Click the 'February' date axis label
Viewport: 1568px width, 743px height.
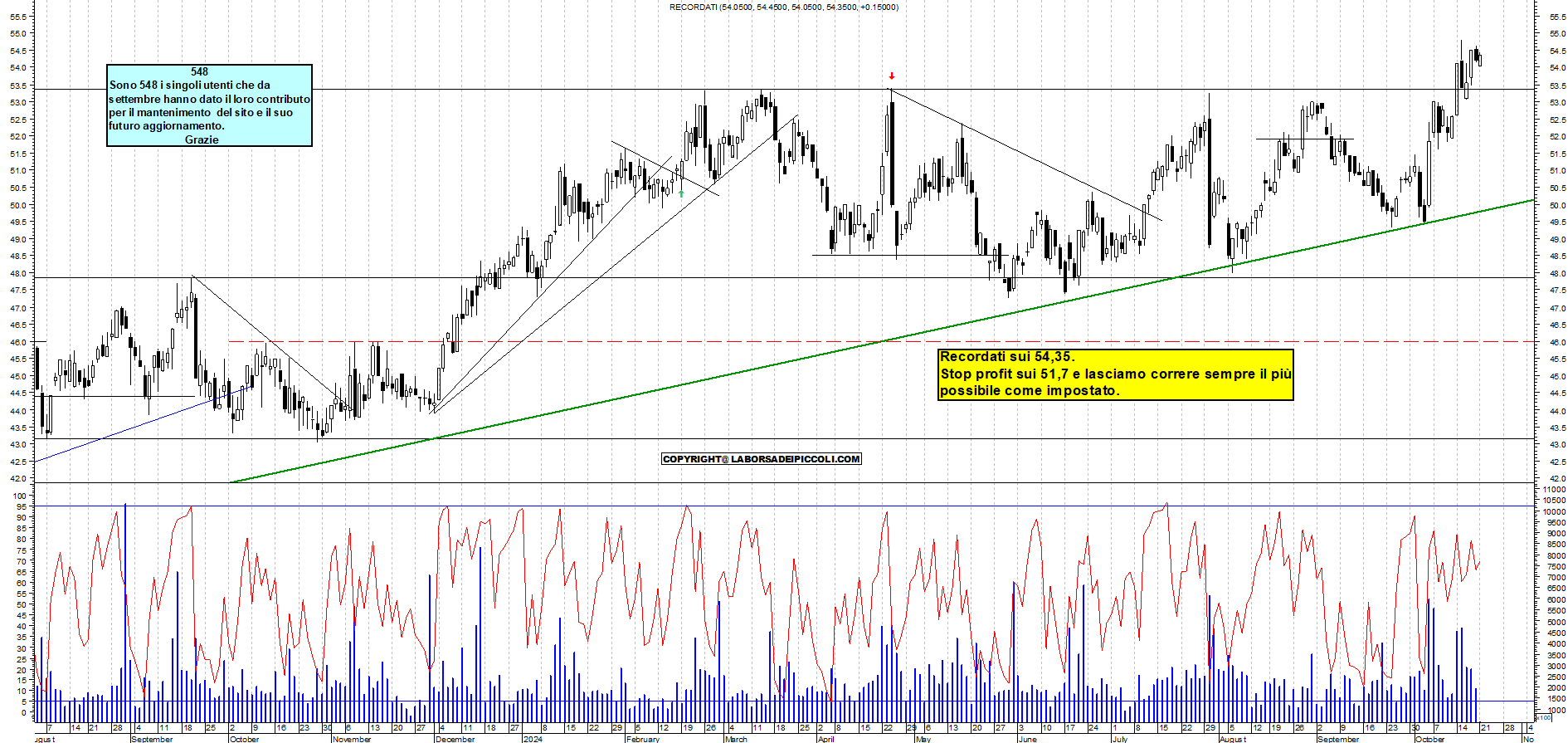coord(643,739)
